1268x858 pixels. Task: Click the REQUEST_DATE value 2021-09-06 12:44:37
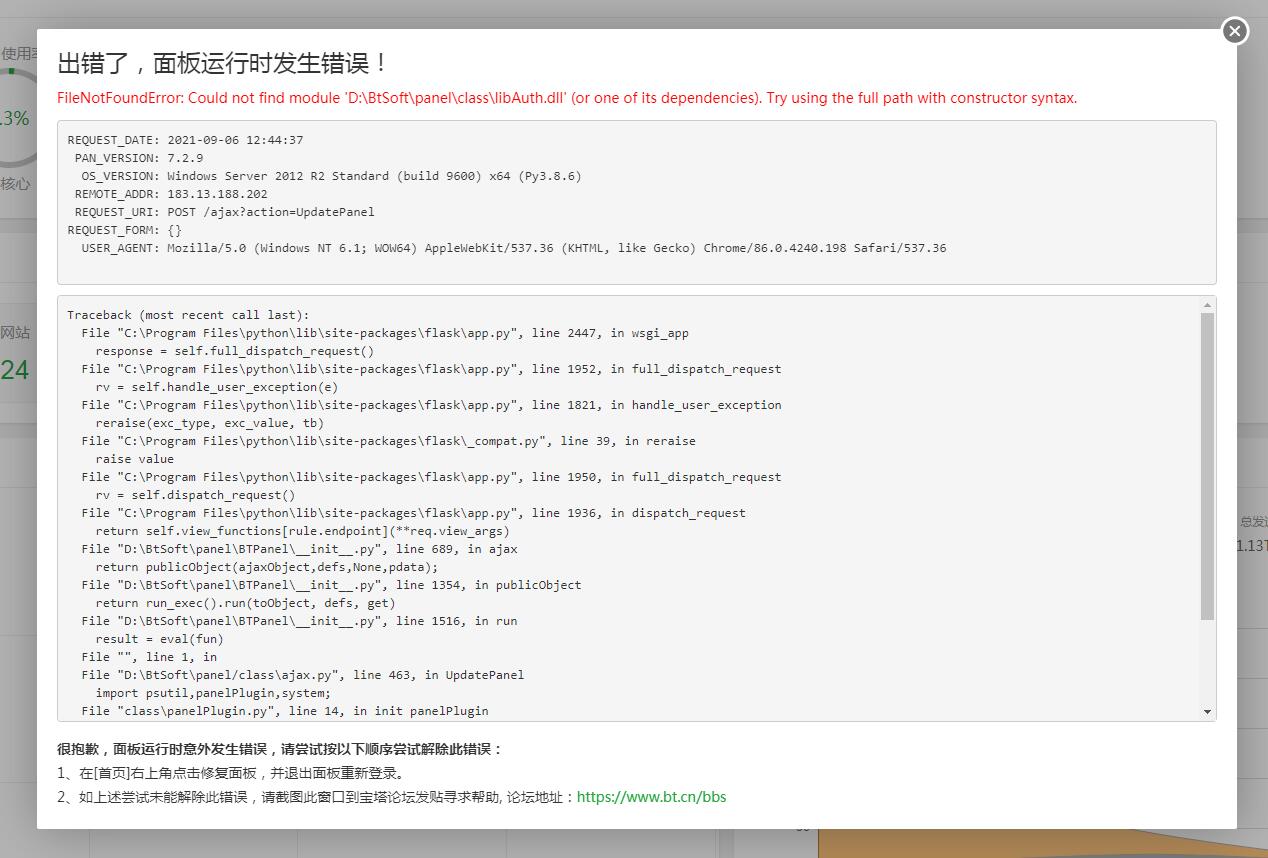tap(235, 140)
